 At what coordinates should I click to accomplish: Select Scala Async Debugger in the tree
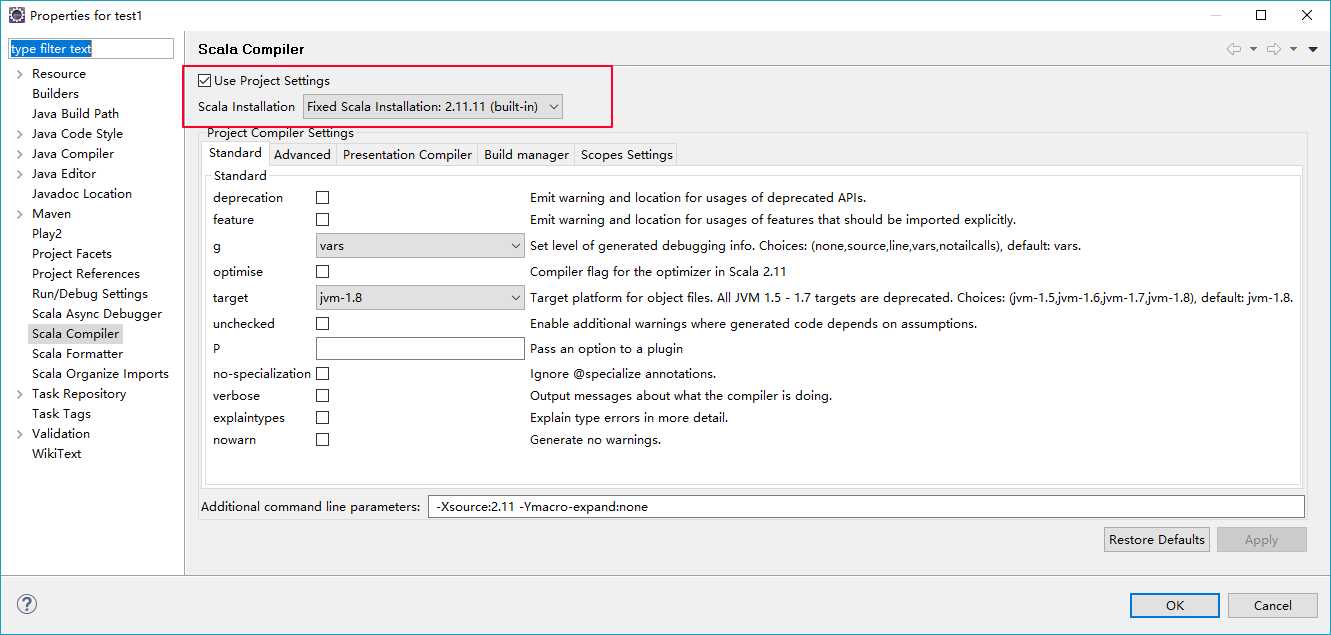coord(97,314)
